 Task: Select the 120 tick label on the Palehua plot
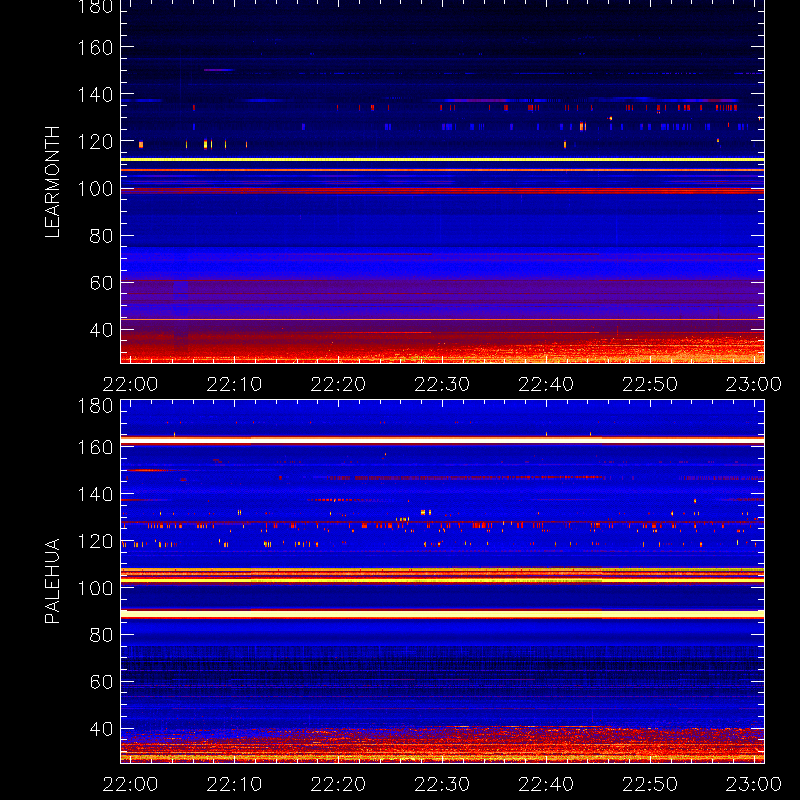pos(95,541)
